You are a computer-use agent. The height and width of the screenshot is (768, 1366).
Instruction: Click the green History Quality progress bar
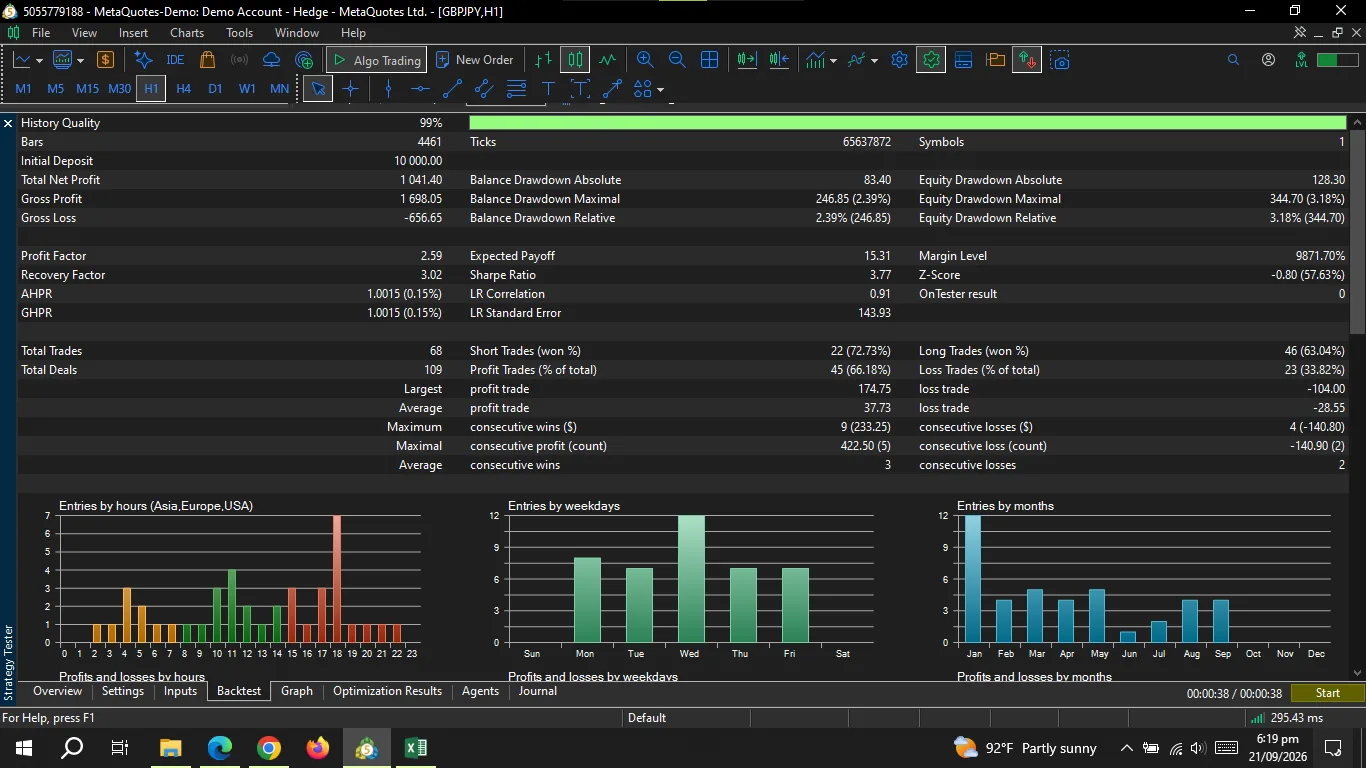[x=908, y=123]
